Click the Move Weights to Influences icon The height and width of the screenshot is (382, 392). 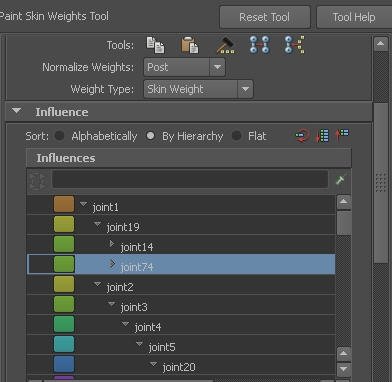(259, 45)
